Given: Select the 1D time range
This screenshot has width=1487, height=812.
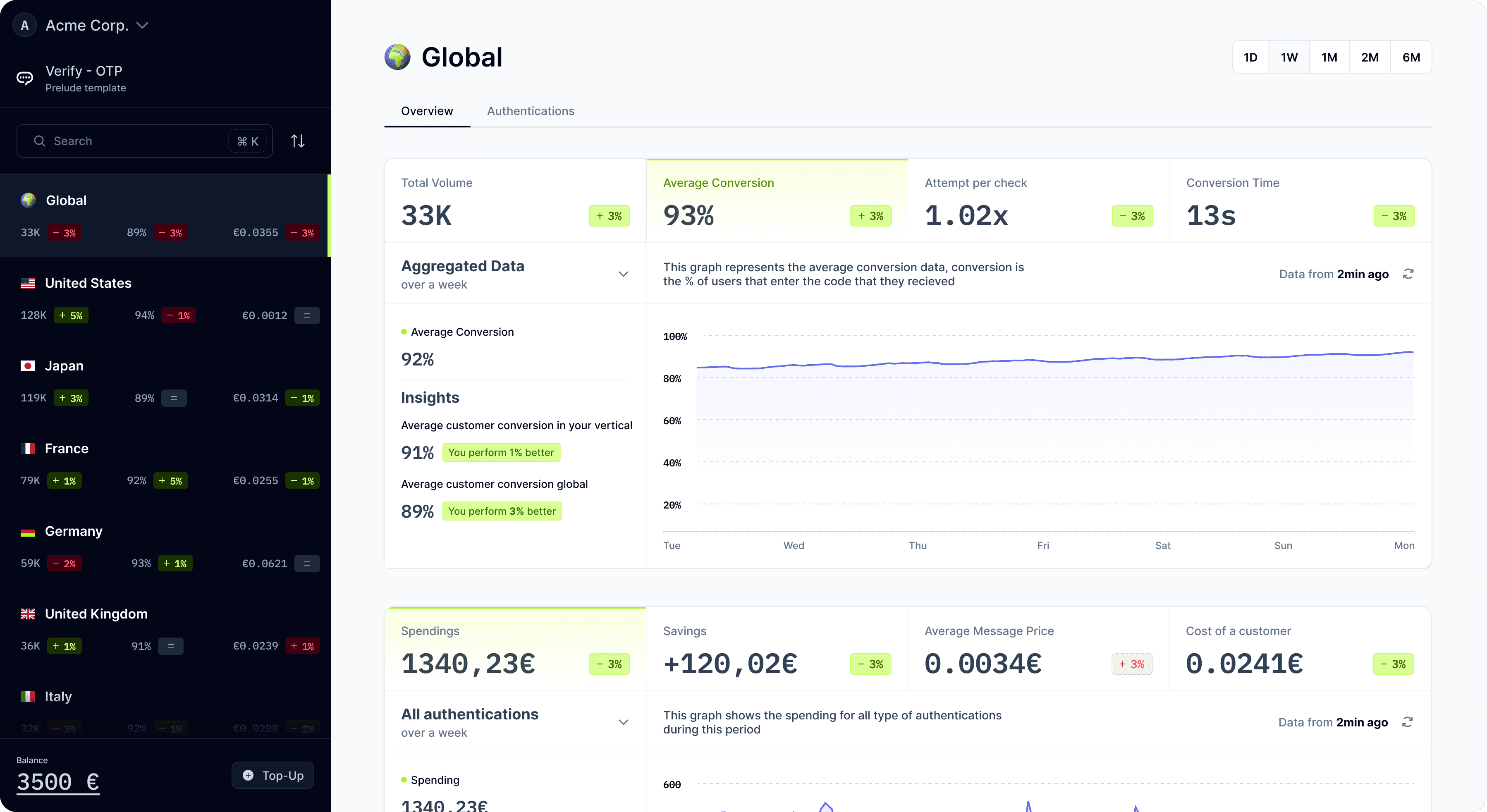Looking at the screenshot, I should point(1250,57).
